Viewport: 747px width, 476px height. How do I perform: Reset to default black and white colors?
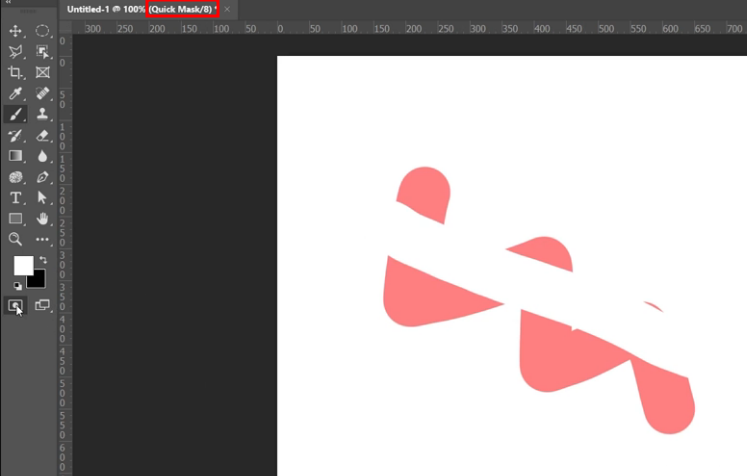pos(18,286)
